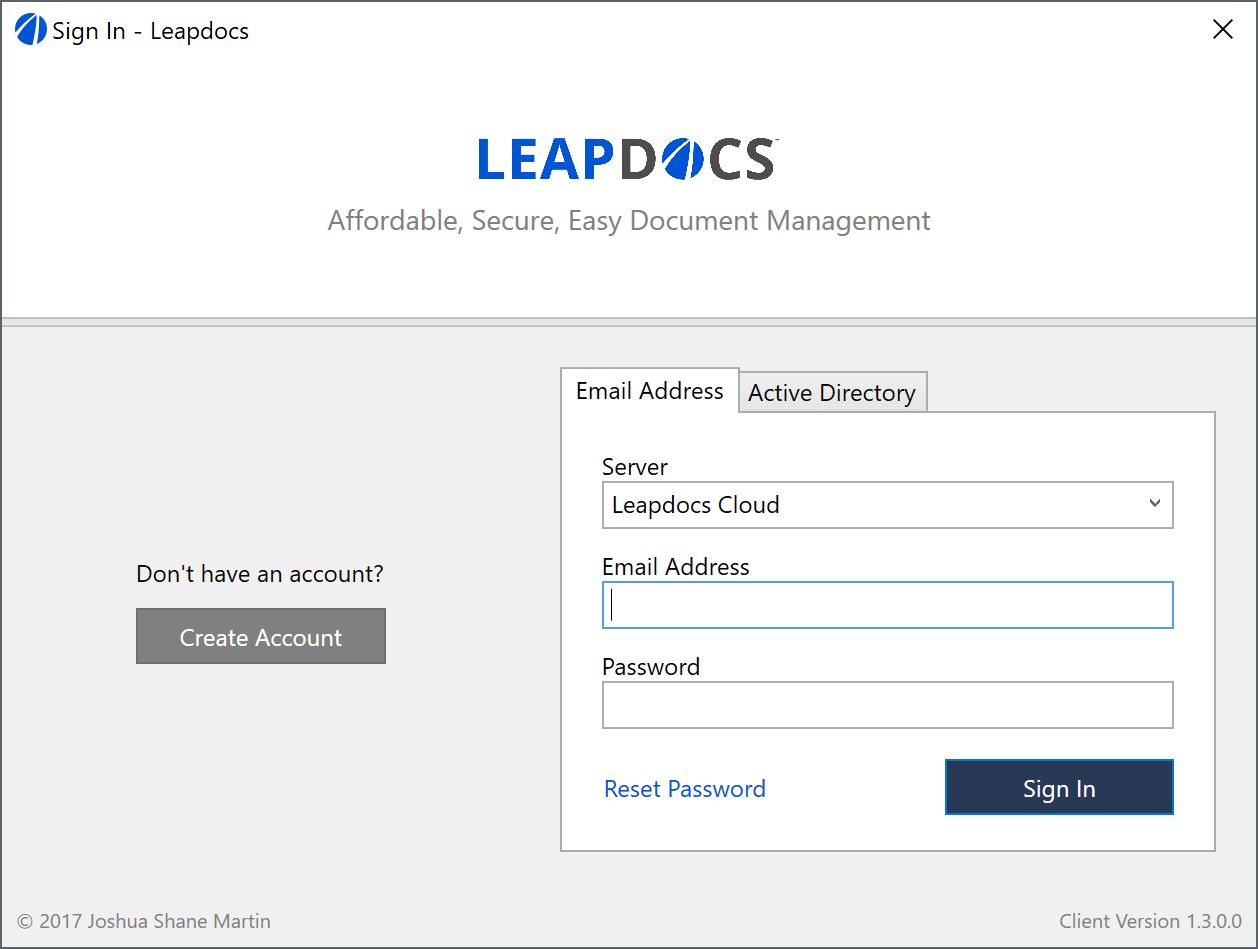
Task: Open the Server dropdown list
Action: tap(887, 505)
